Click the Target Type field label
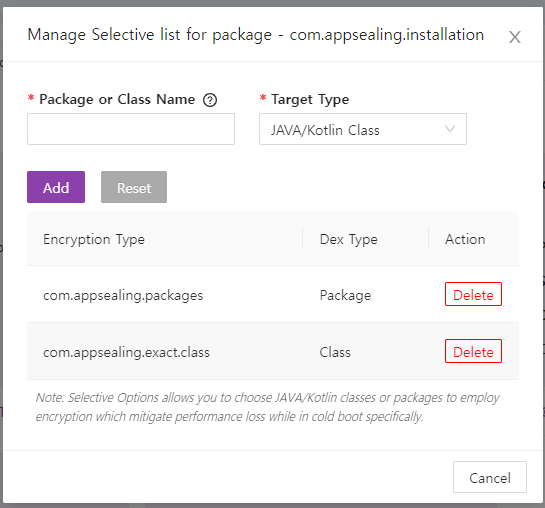 tap(310, 99)
